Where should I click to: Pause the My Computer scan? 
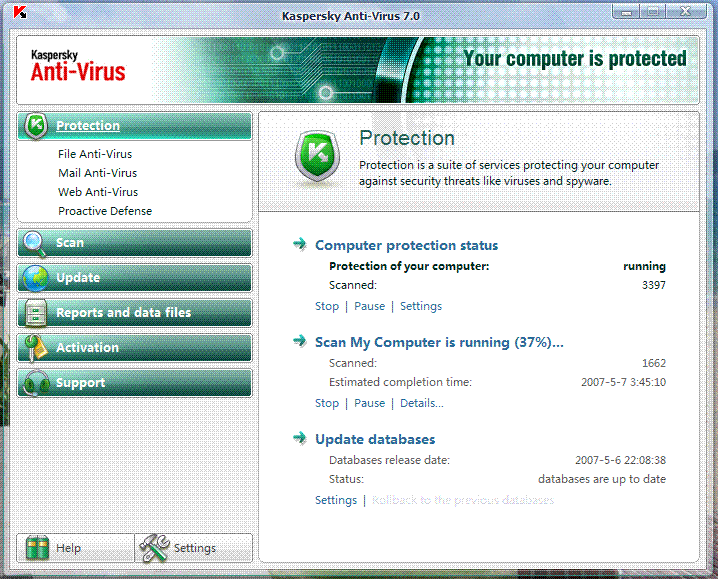pyautogui.click(x=370, y=403)
